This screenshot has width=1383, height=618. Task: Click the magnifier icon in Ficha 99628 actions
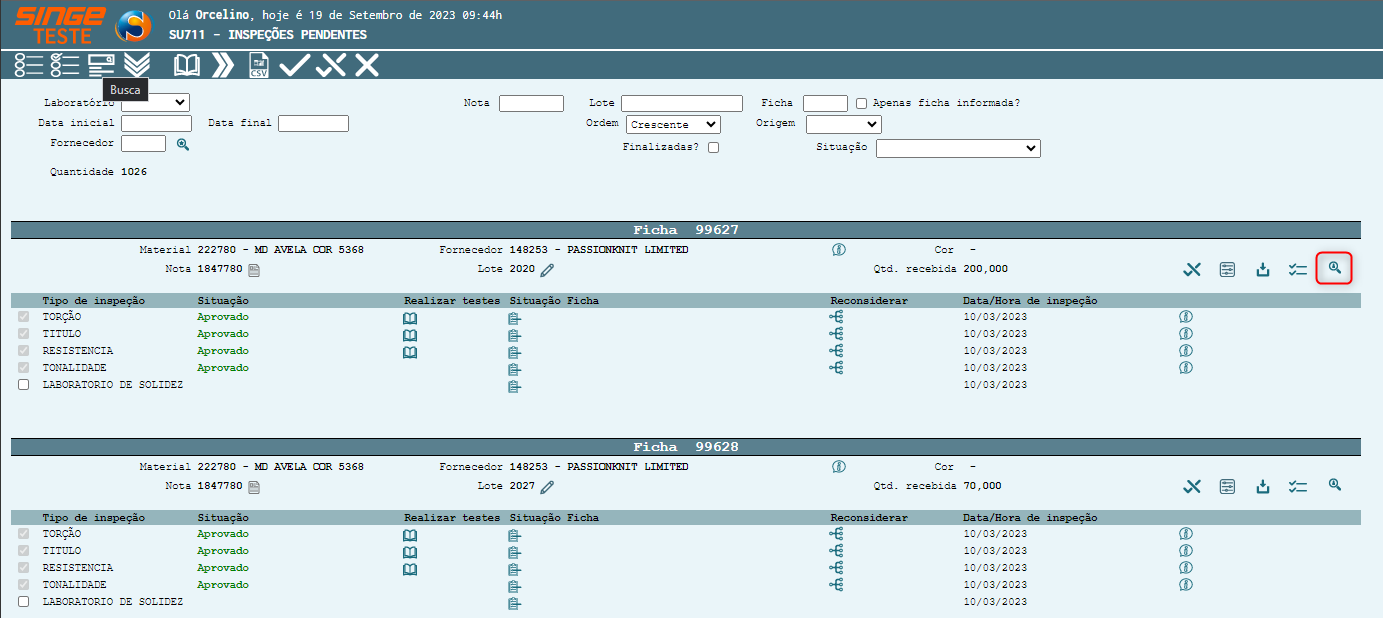pos(1334,485)
